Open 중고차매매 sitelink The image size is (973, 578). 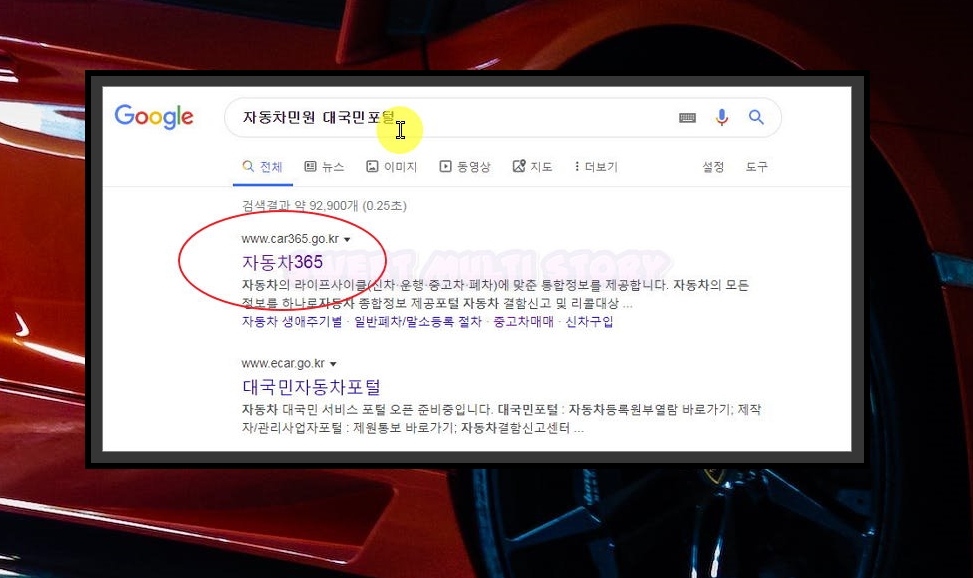(x=523, y=322)
